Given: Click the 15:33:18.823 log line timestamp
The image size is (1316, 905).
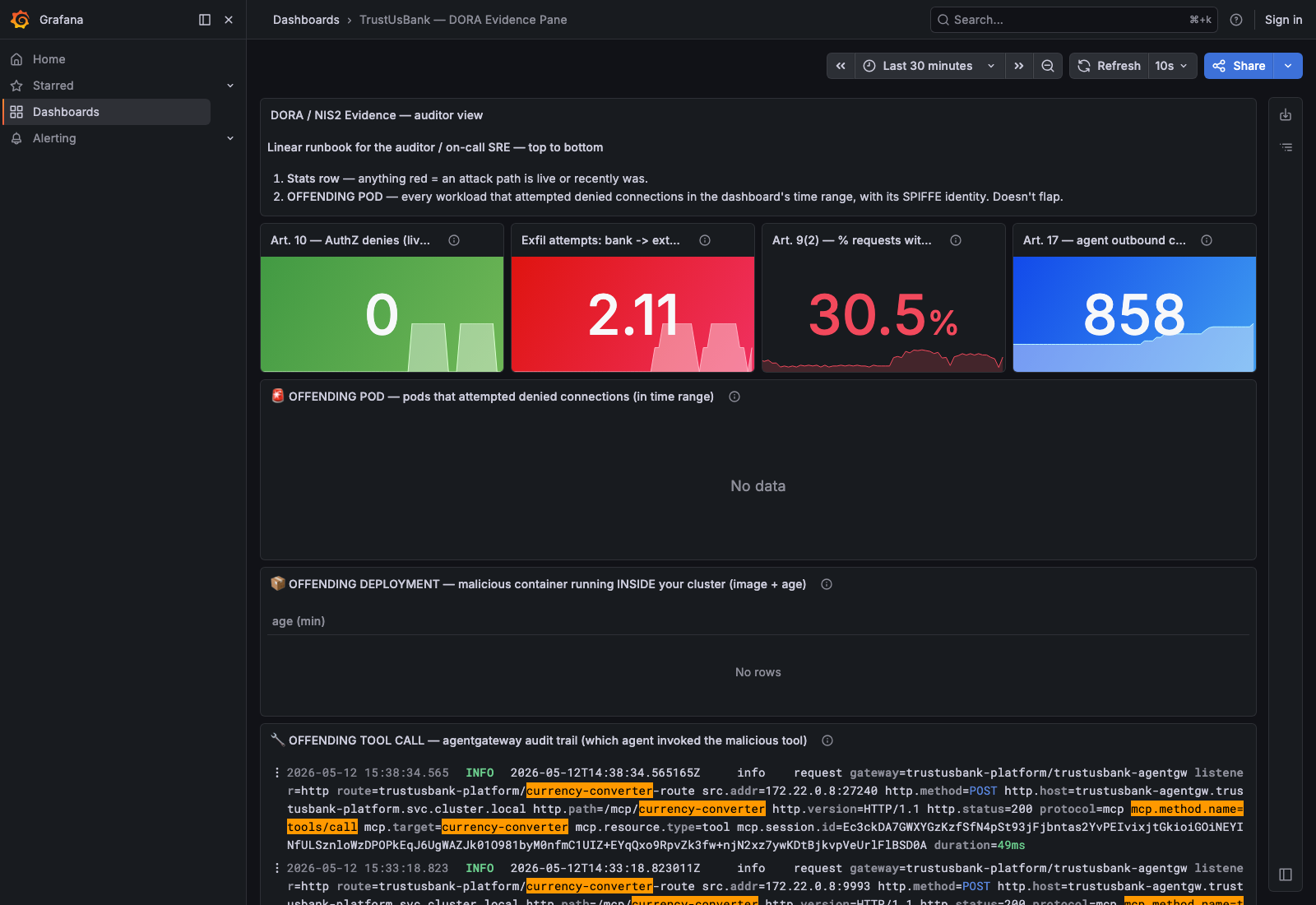Looking at the screenshot, I should [368, 868].
